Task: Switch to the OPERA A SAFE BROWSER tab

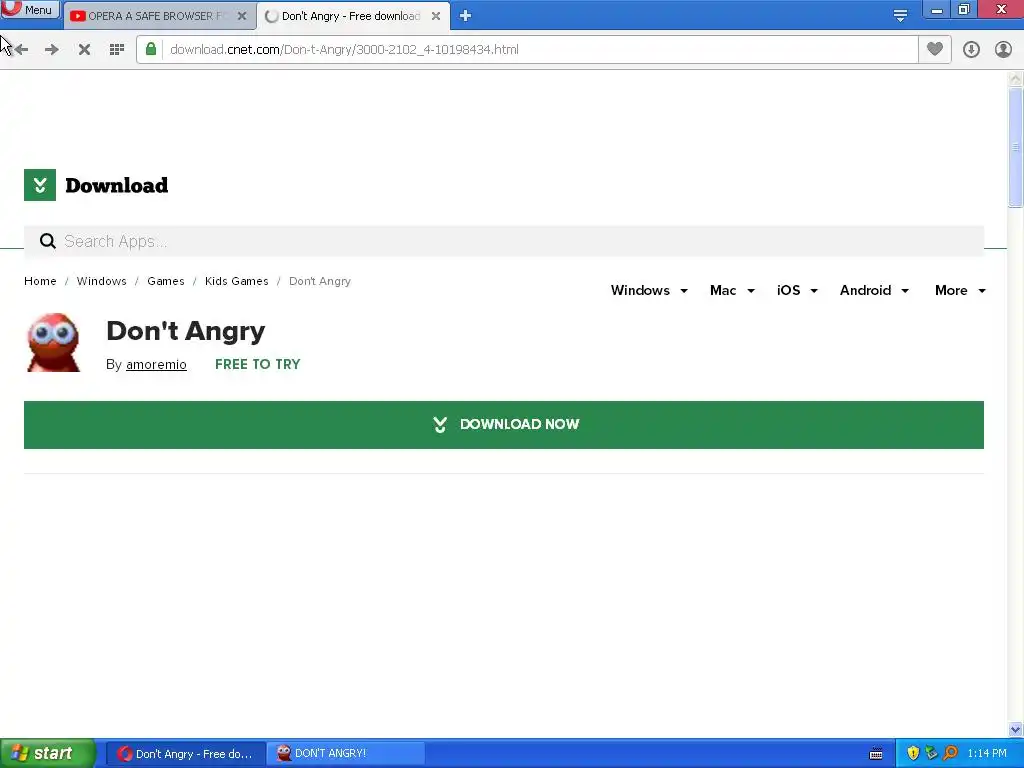Action: pyautogui.click(x=158, y=16)
